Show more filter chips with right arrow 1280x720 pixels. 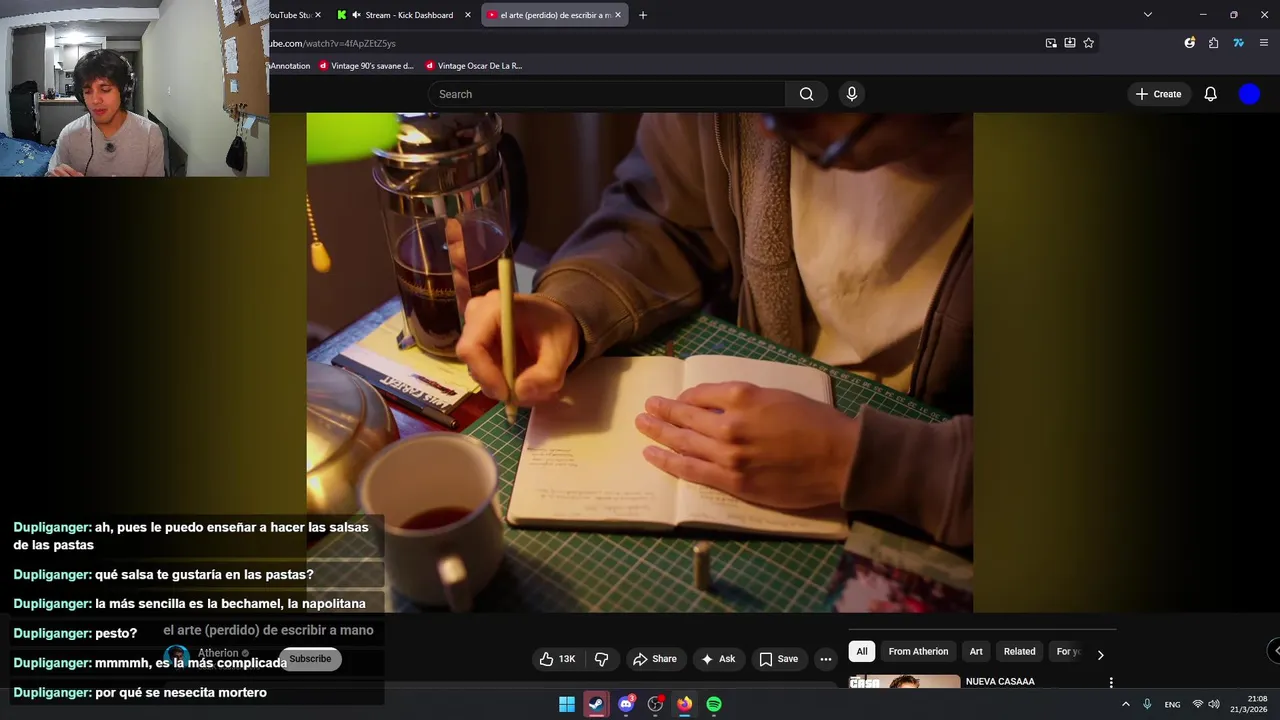[1100, 655]
